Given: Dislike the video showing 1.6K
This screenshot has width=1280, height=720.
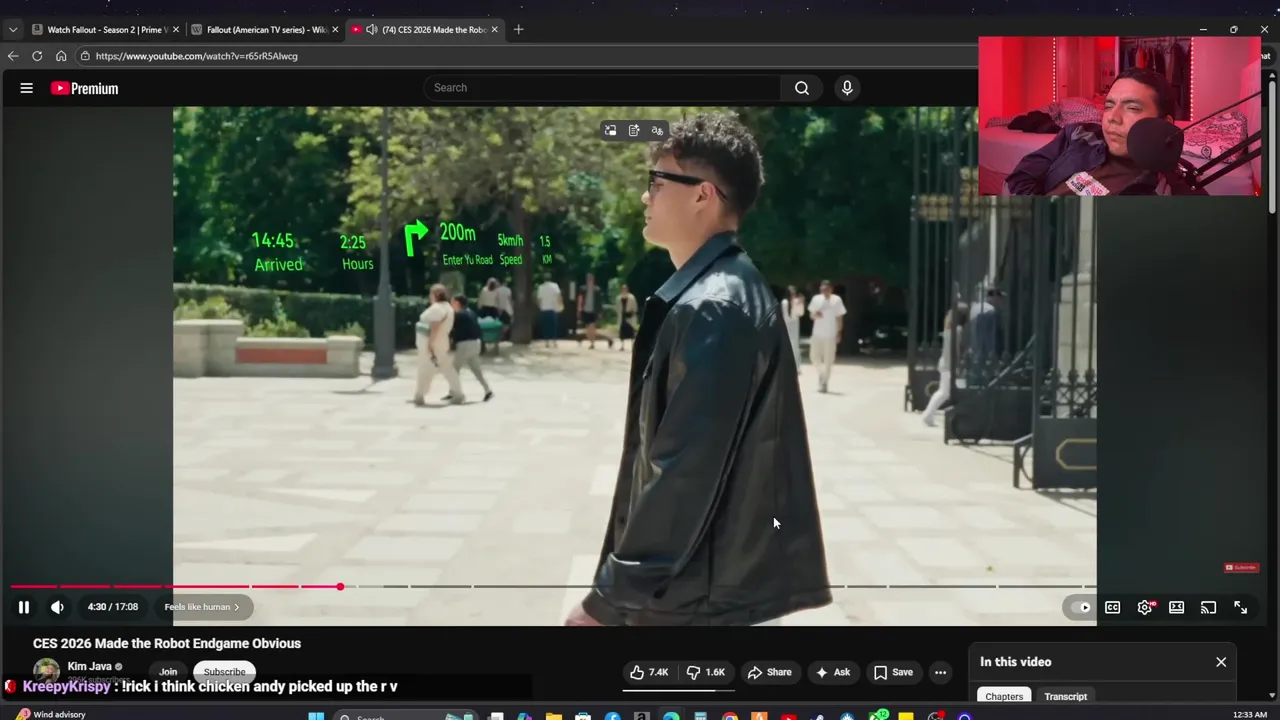Looking at the screenshot, I should (x=706, y=672).
